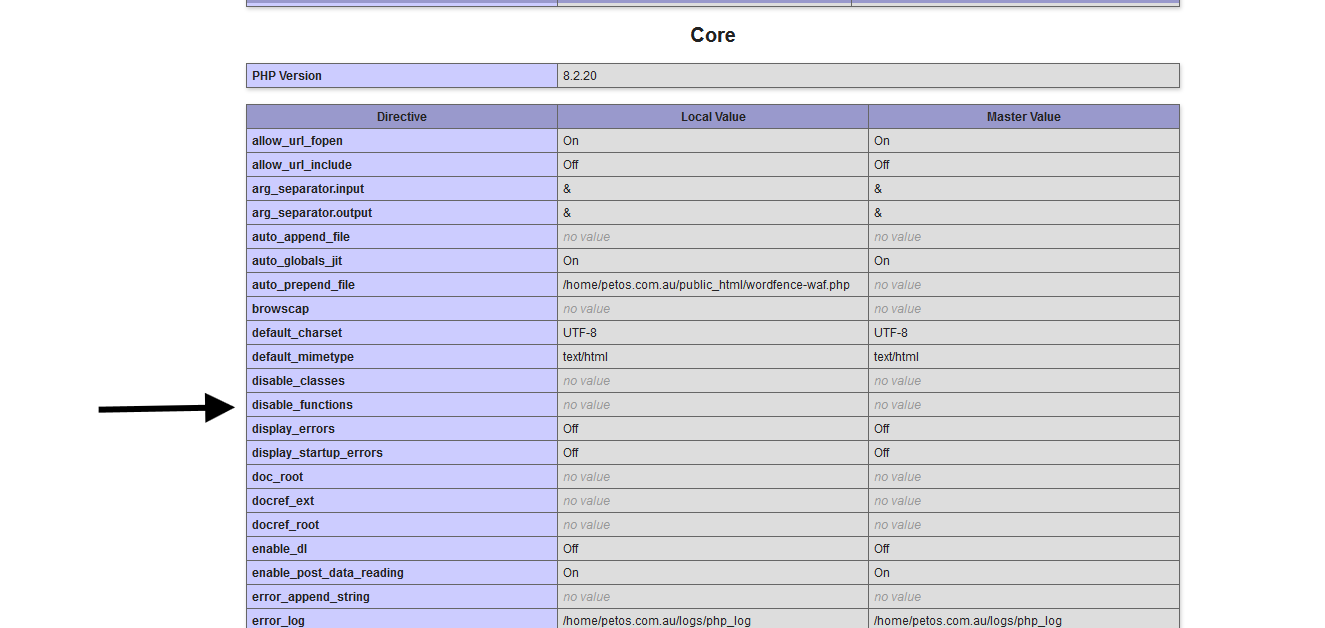The image size is (1325, 628).
Task: Click allow_url_fopen master value On
Action: pos(882,141)
